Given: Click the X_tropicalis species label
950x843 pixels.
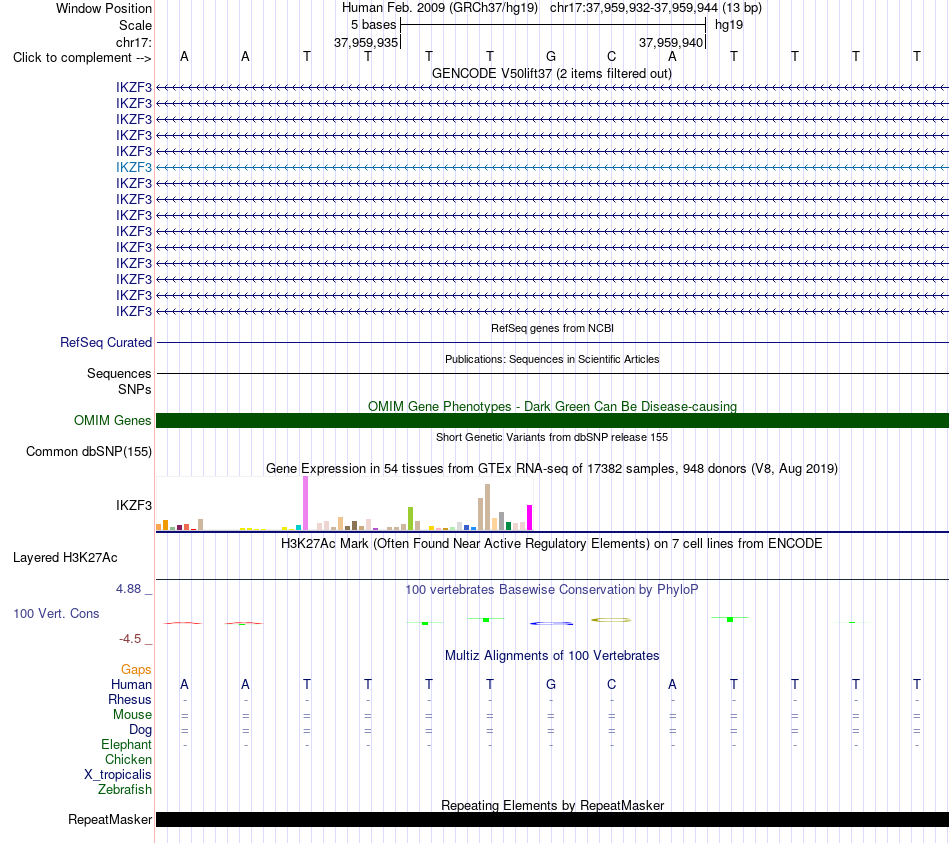Looking at the screenshot, I should coord(118,775).
